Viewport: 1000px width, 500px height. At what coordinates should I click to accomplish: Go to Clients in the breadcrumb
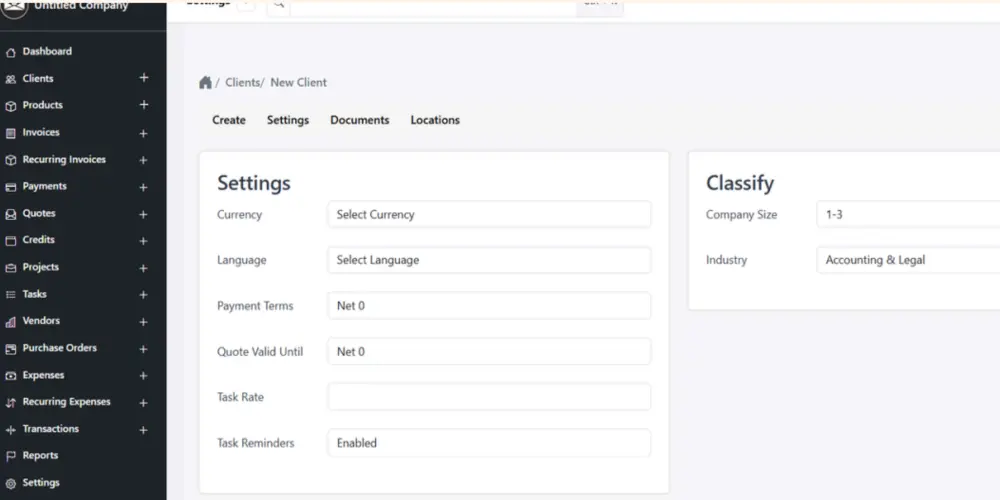click(242, 82)
